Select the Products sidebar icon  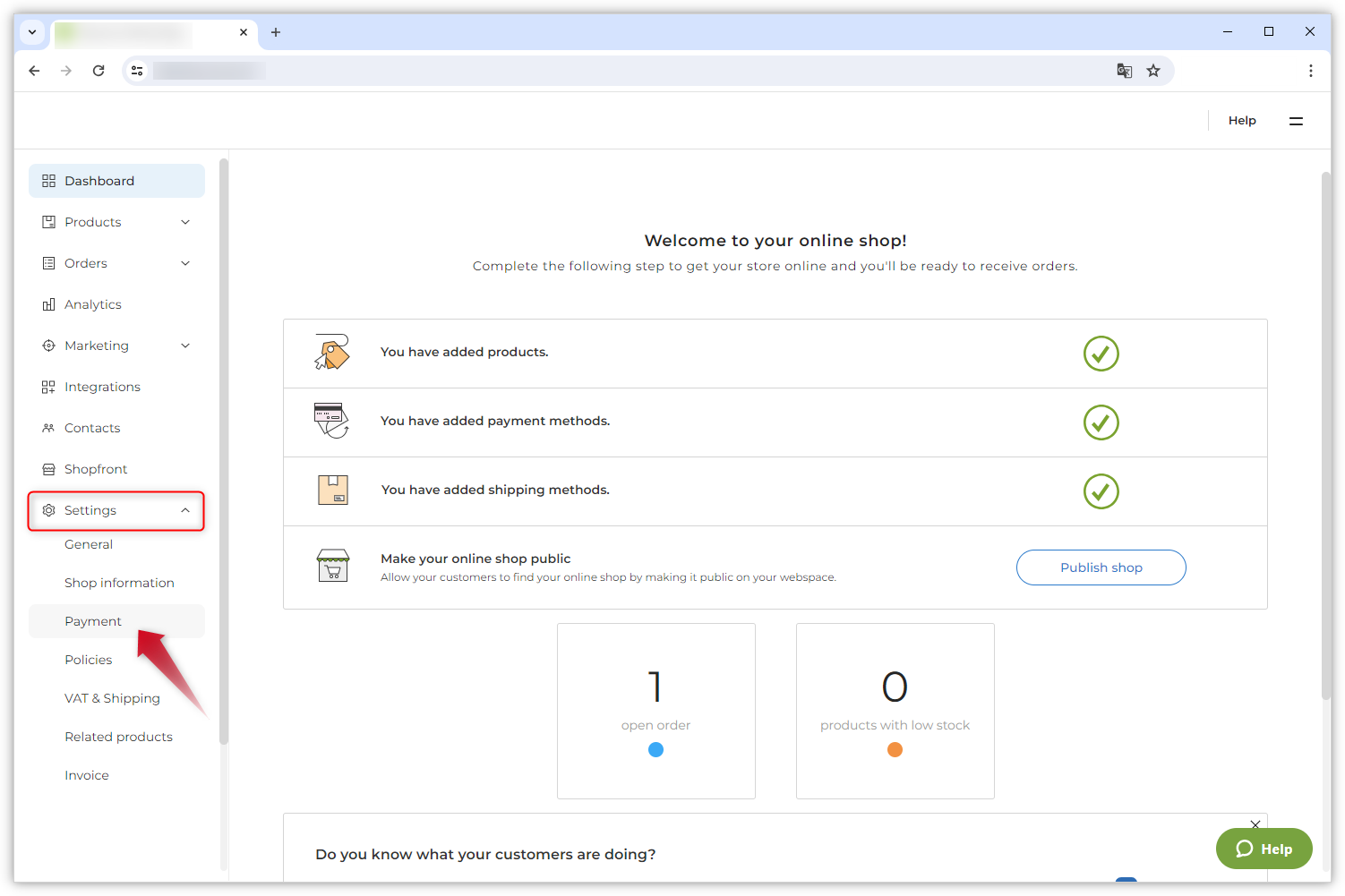coord(48,221)
